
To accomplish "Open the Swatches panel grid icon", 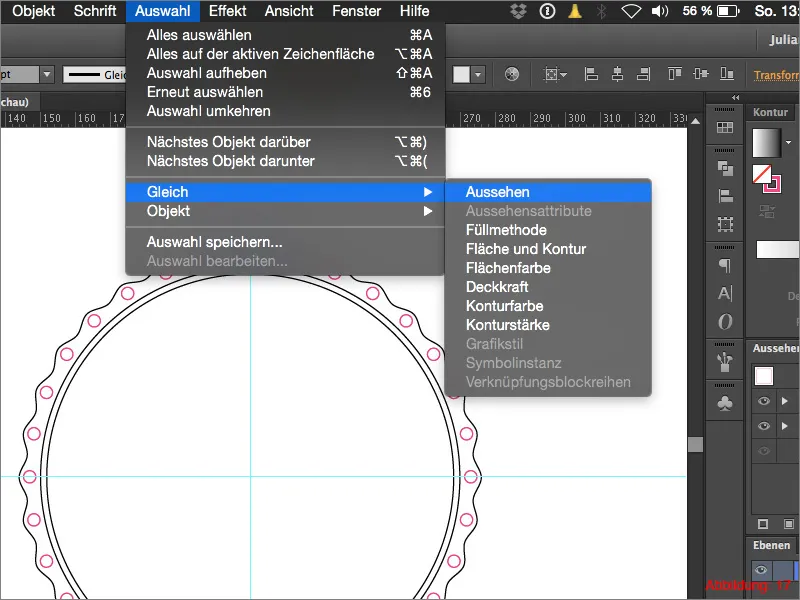I will (724, 127).
